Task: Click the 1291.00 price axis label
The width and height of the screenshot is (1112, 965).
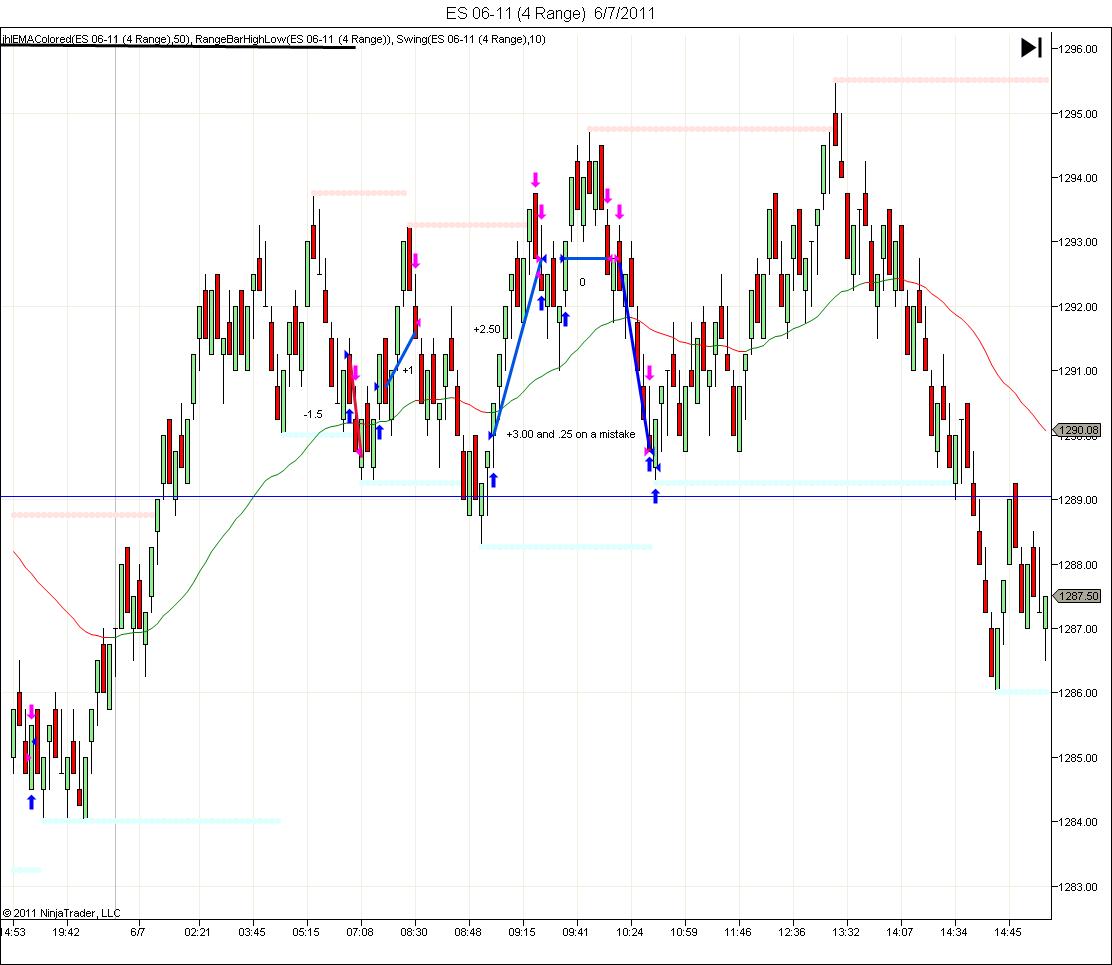Action: point(1078,371)
